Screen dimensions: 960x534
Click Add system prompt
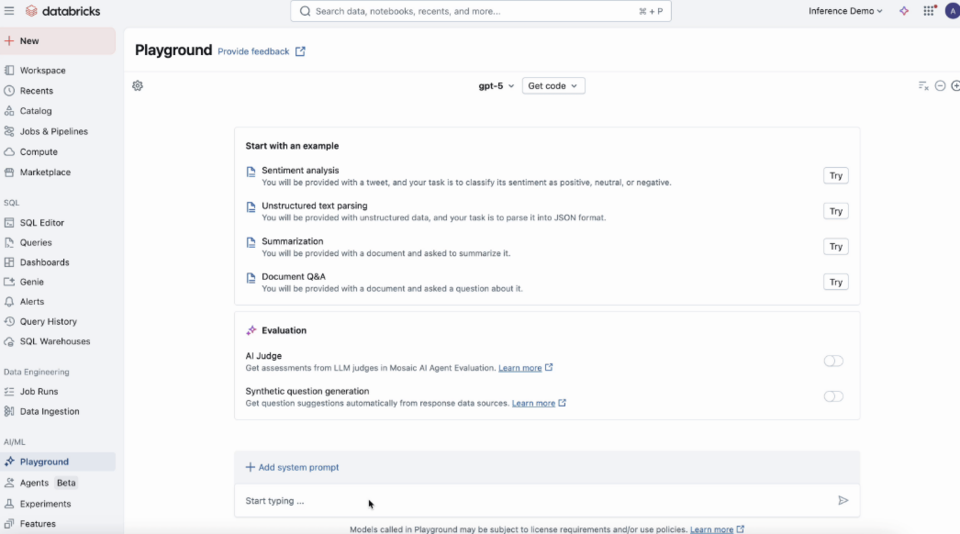292,467
